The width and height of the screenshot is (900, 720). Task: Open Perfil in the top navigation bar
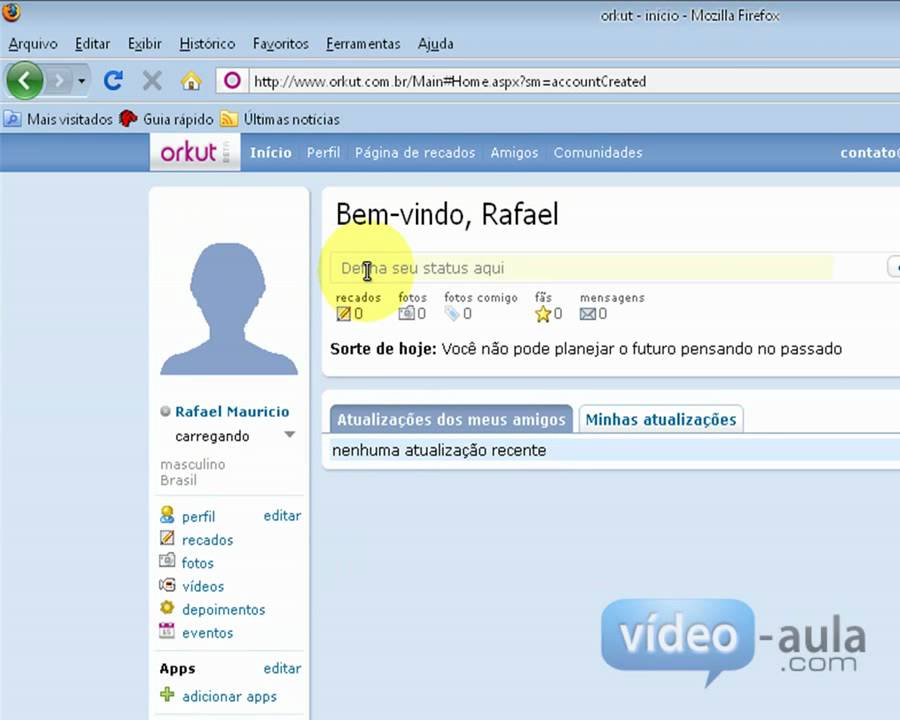tap(323, 153)
